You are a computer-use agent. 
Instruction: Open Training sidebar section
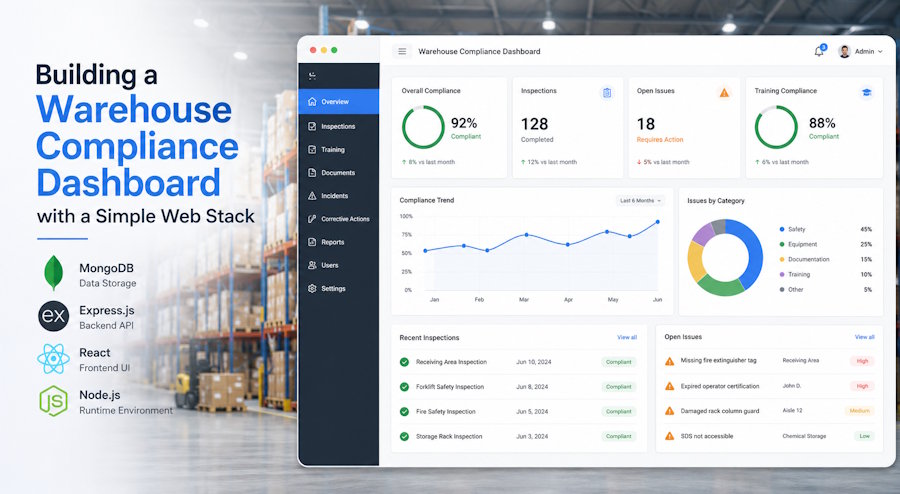(339, 149)
